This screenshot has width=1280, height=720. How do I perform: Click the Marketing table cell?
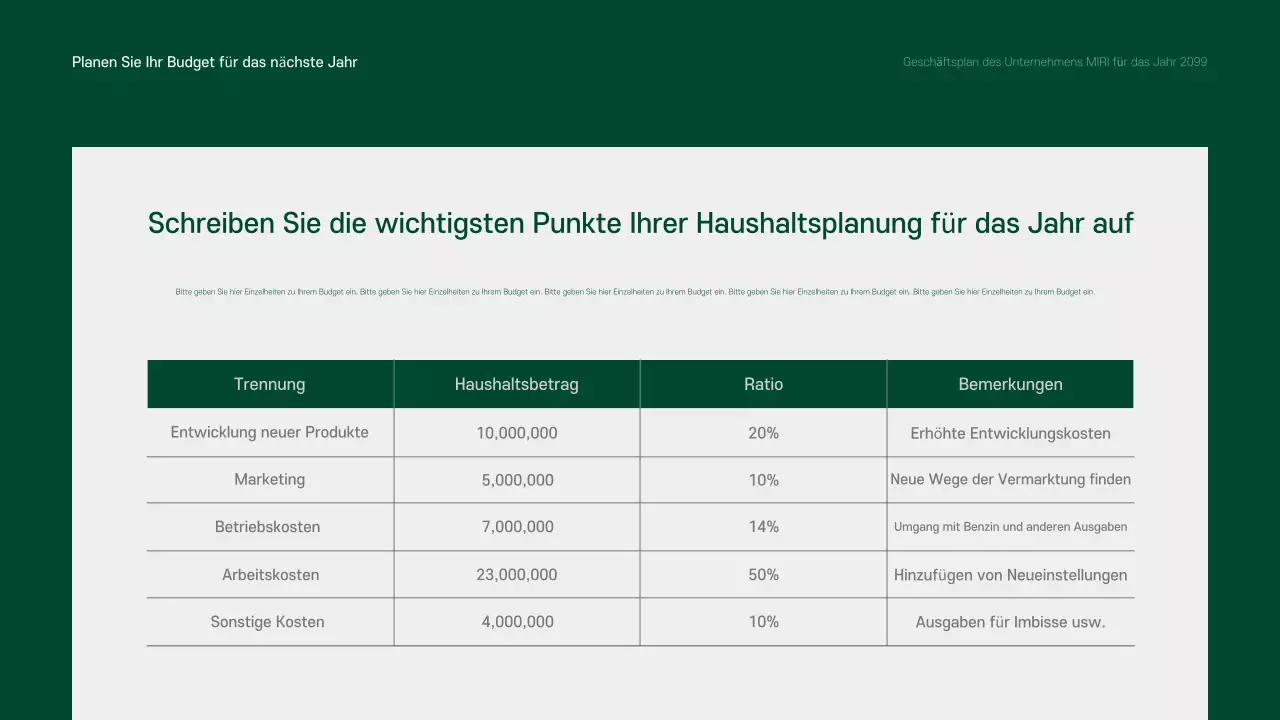269,479
